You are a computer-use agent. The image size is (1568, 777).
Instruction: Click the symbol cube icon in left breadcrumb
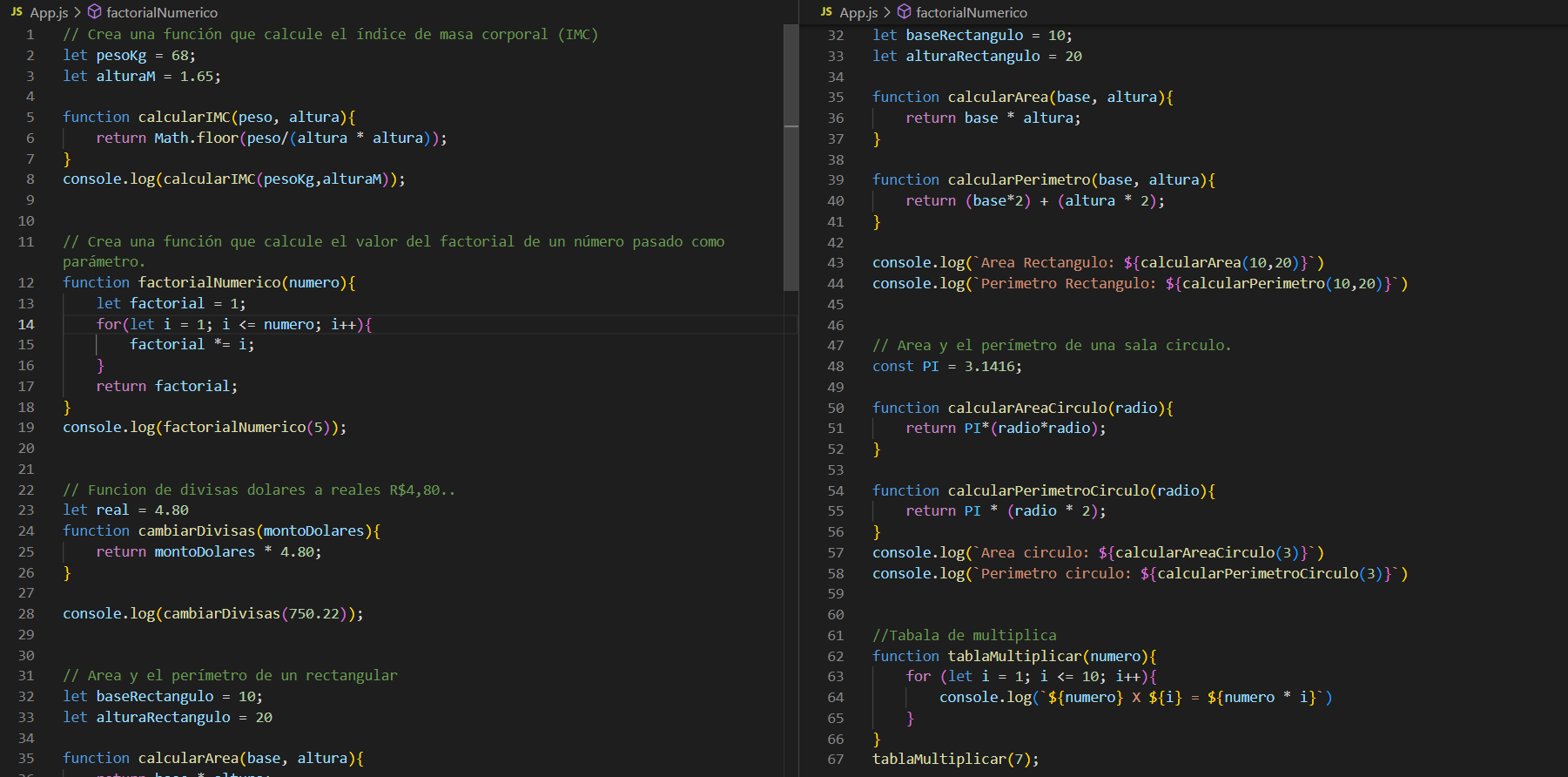click(x=95, y=12)
